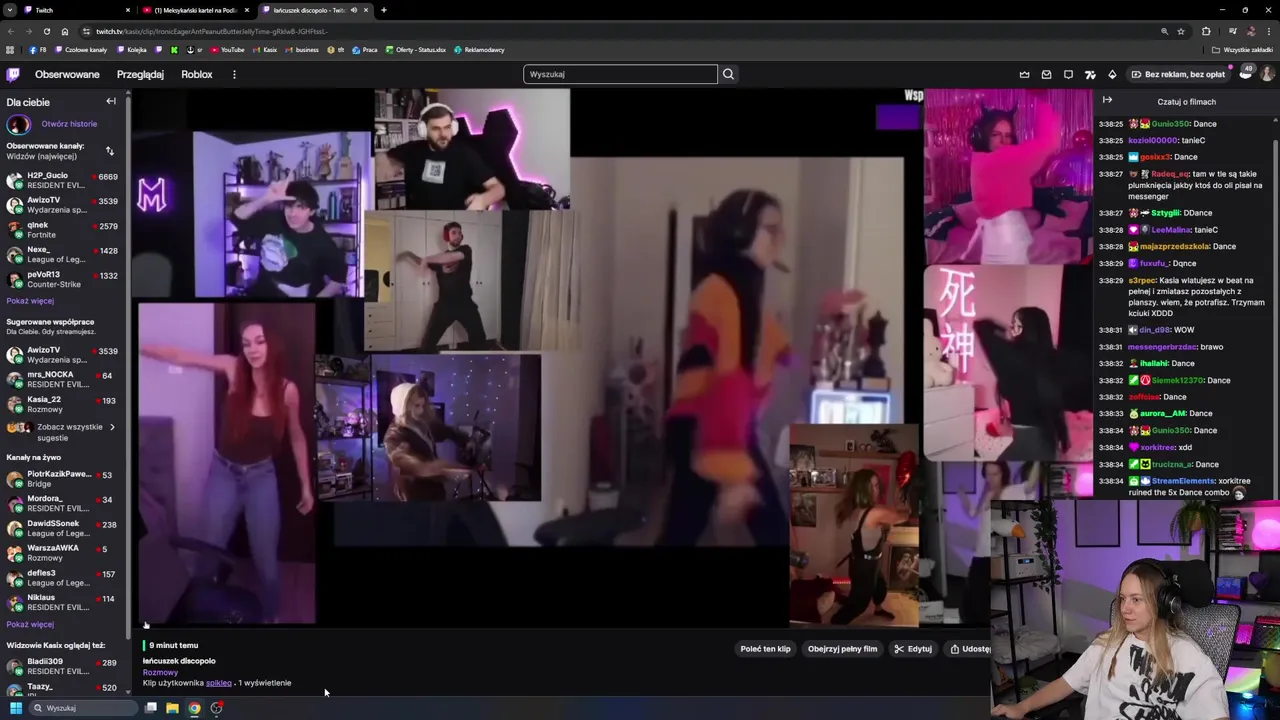Open the Twitch user avatar menu
The height and width of the screenshot is (720, 1280).
click(1267, 74)
